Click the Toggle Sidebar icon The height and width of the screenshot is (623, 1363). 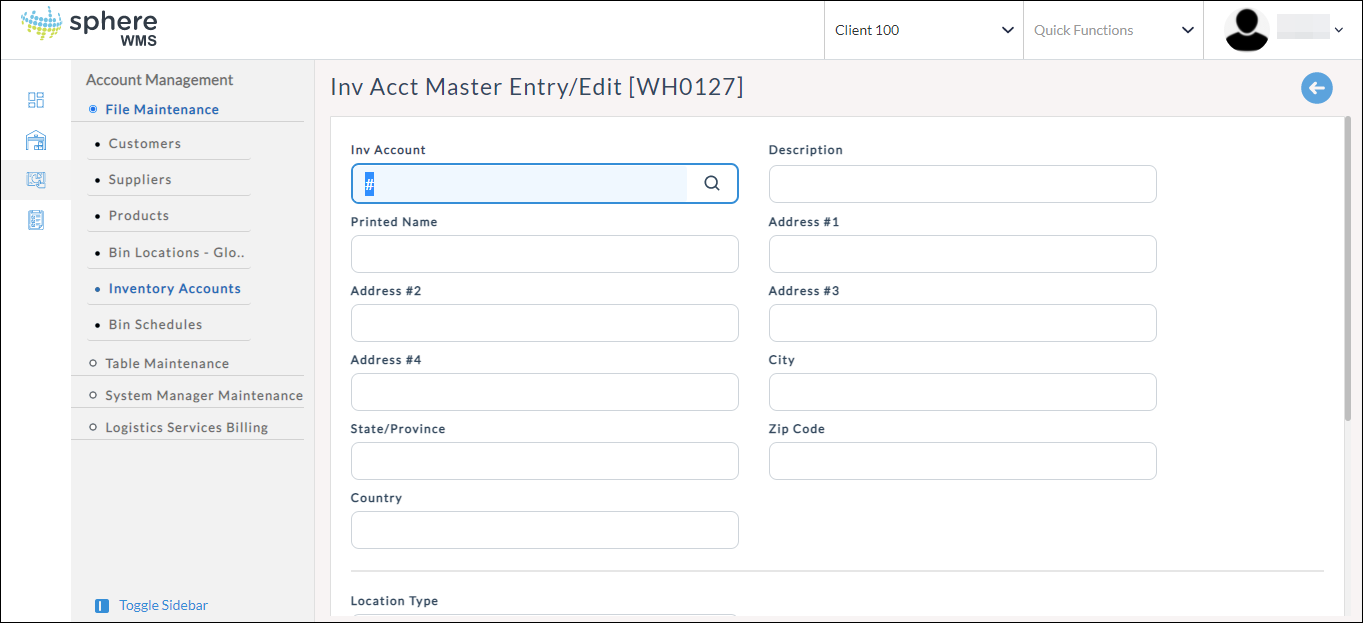(102, 606)
